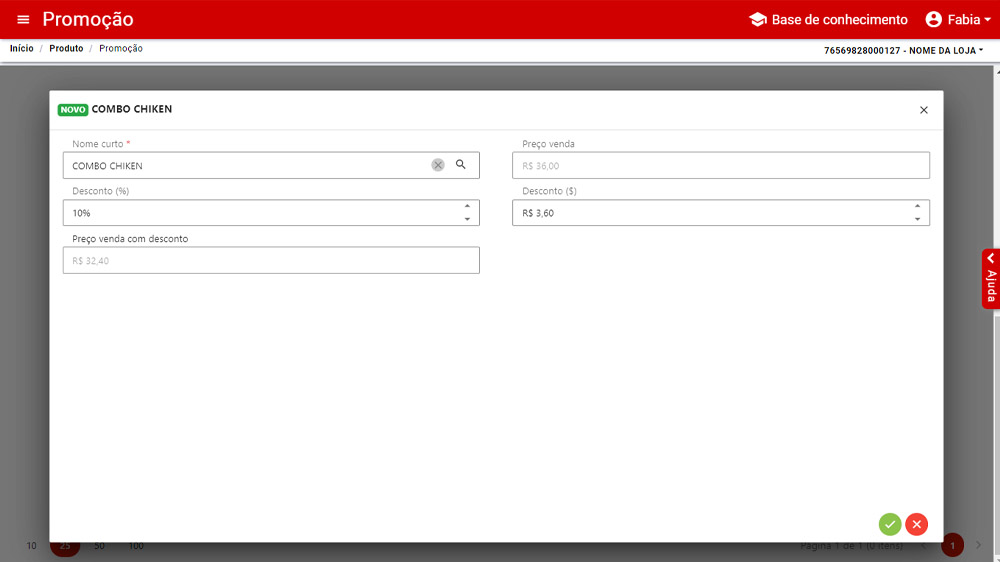Click the search magnifier in Nome curto

click(x=461, y=165)
